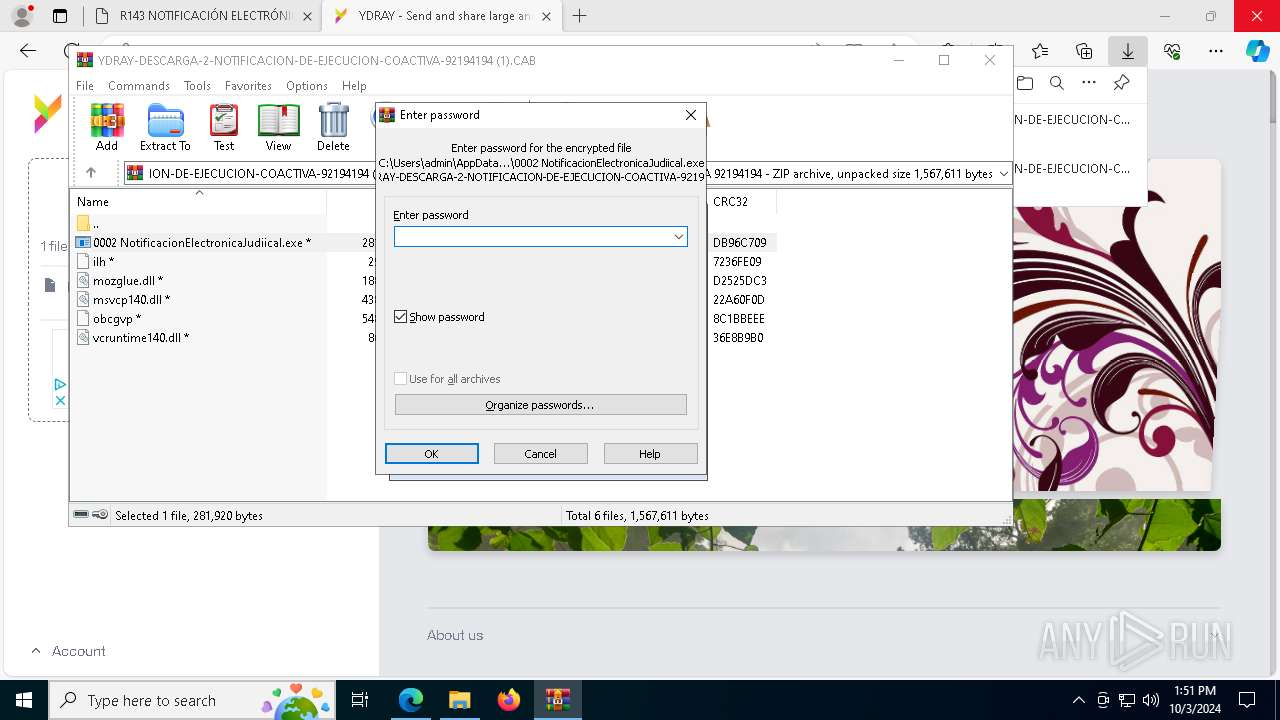Go up one folder level in WinRAR
The height and width of the screenshot is (720, 1280).
90,173
